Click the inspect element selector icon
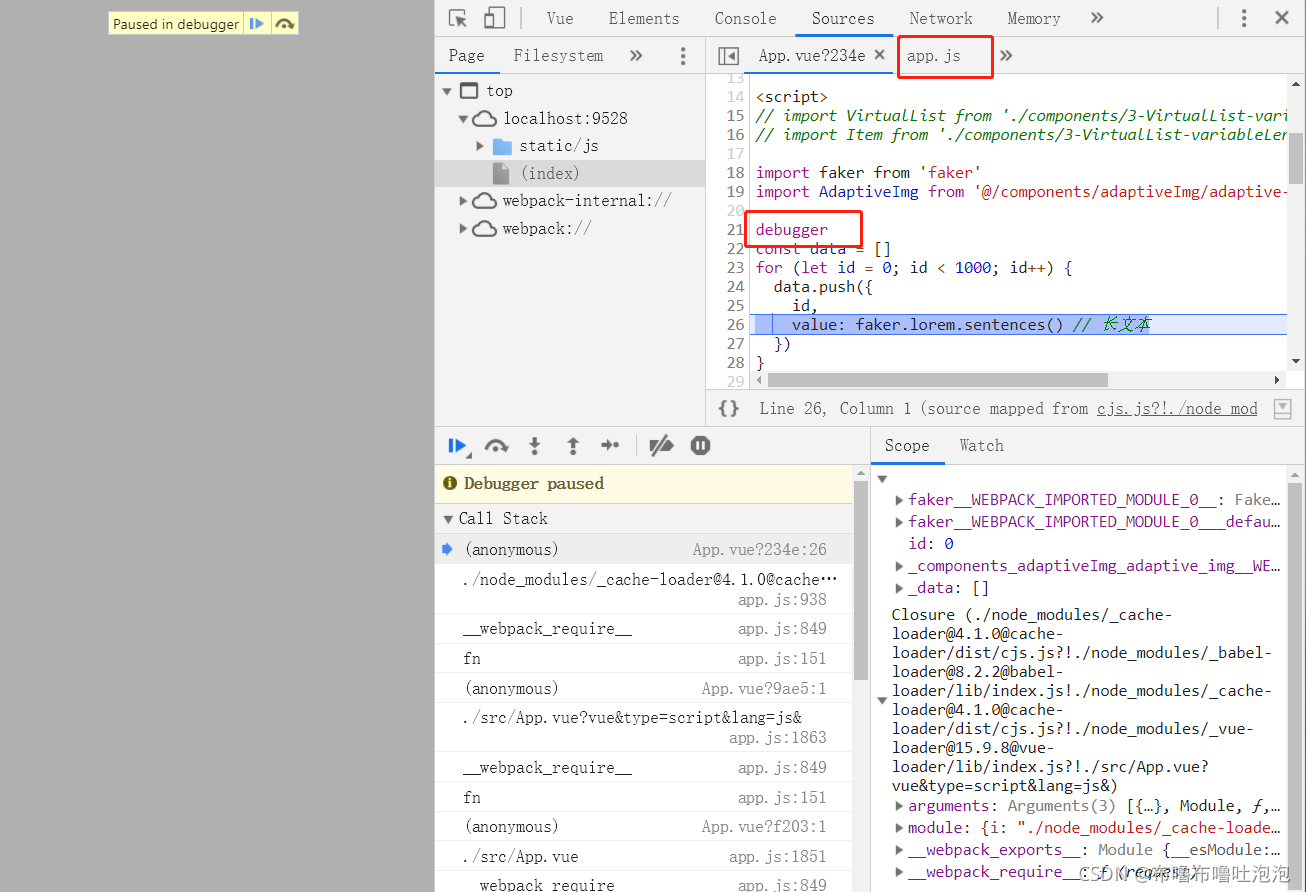The width and height of the screenshot is (1306, 892). click(x=458, y=18)
